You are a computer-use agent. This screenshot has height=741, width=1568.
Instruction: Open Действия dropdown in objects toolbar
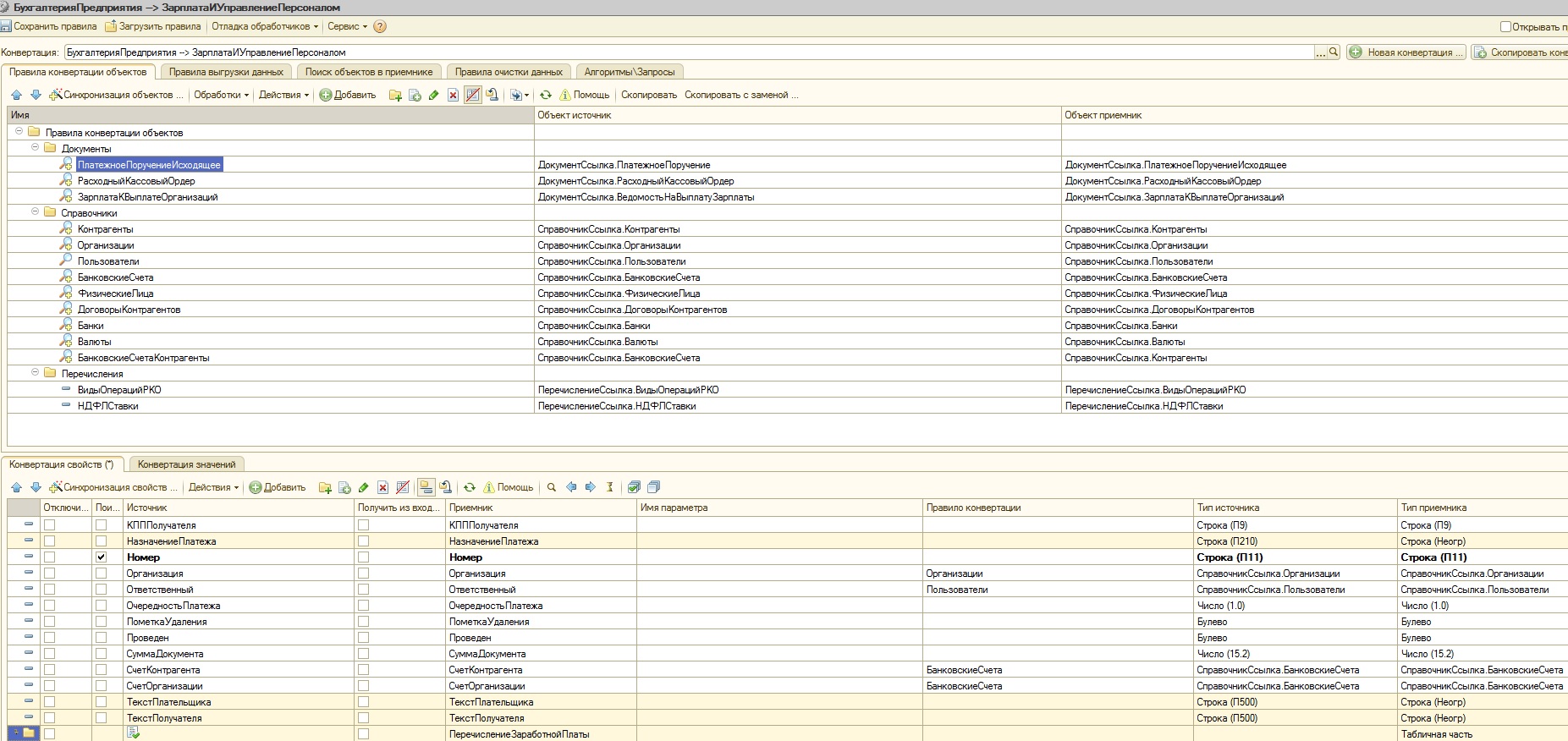[283, 95]
